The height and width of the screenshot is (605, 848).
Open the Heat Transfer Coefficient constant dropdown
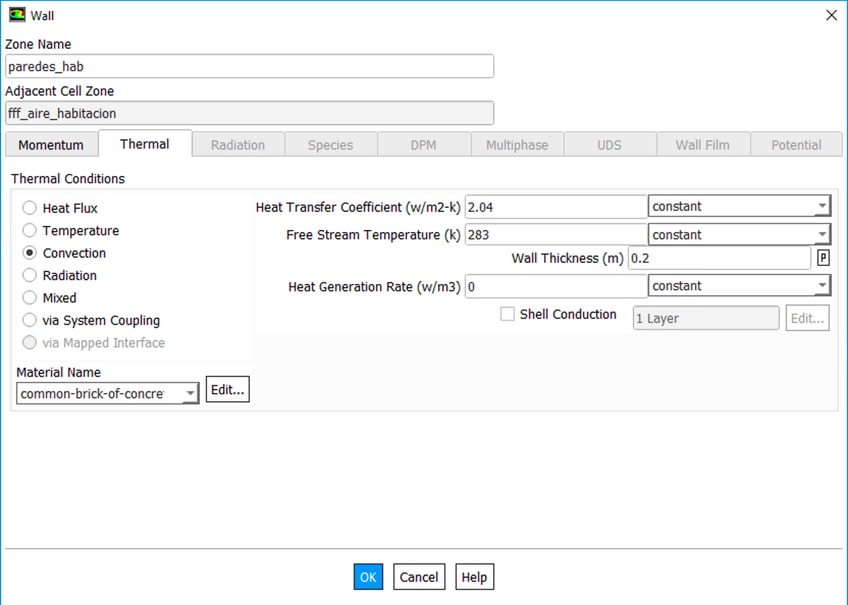click(739, 207)
